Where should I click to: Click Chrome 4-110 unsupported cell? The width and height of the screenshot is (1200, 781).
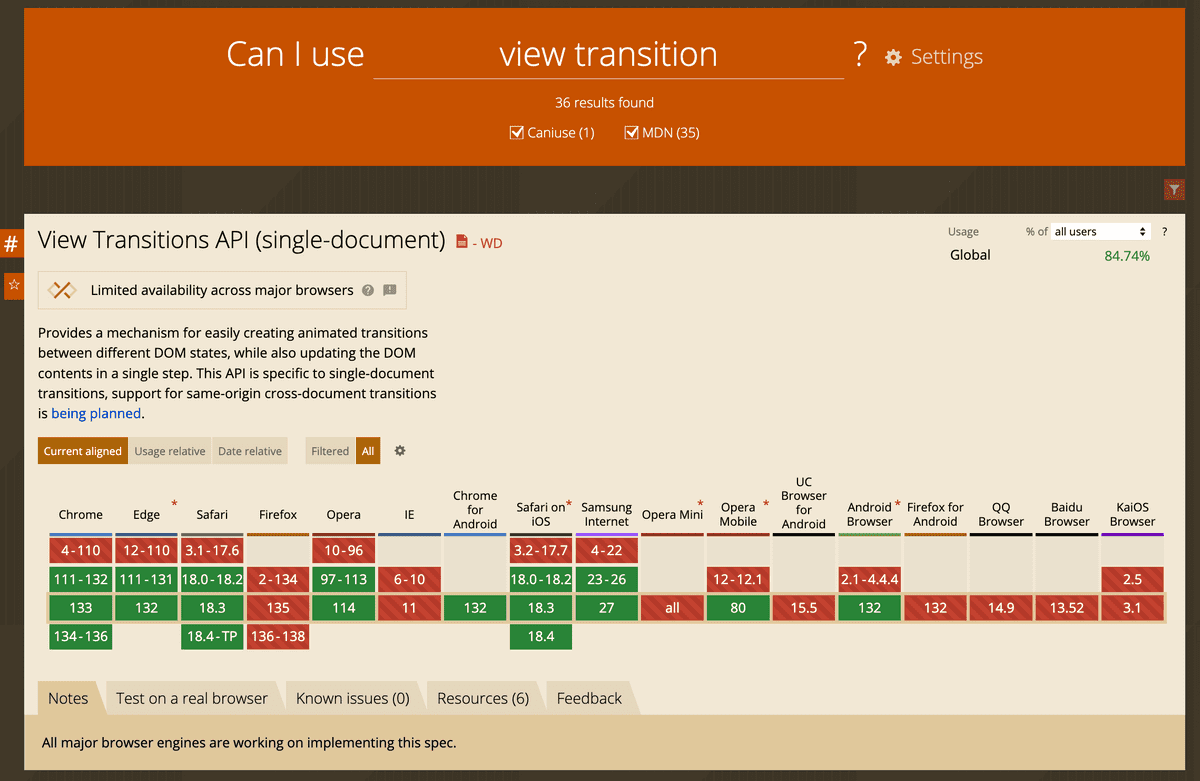click(x=81, y=550)
